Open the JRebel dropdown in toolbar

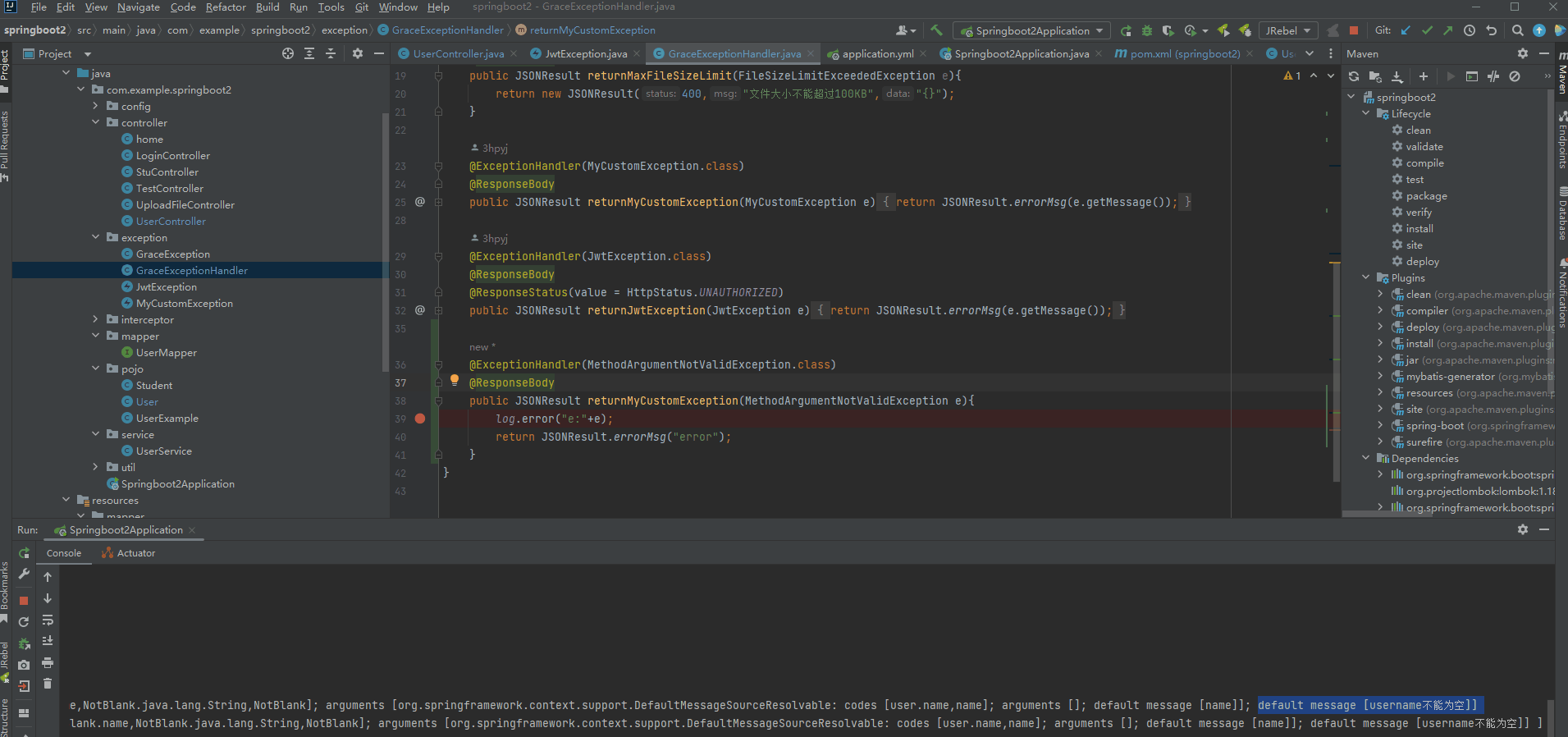1288,30
